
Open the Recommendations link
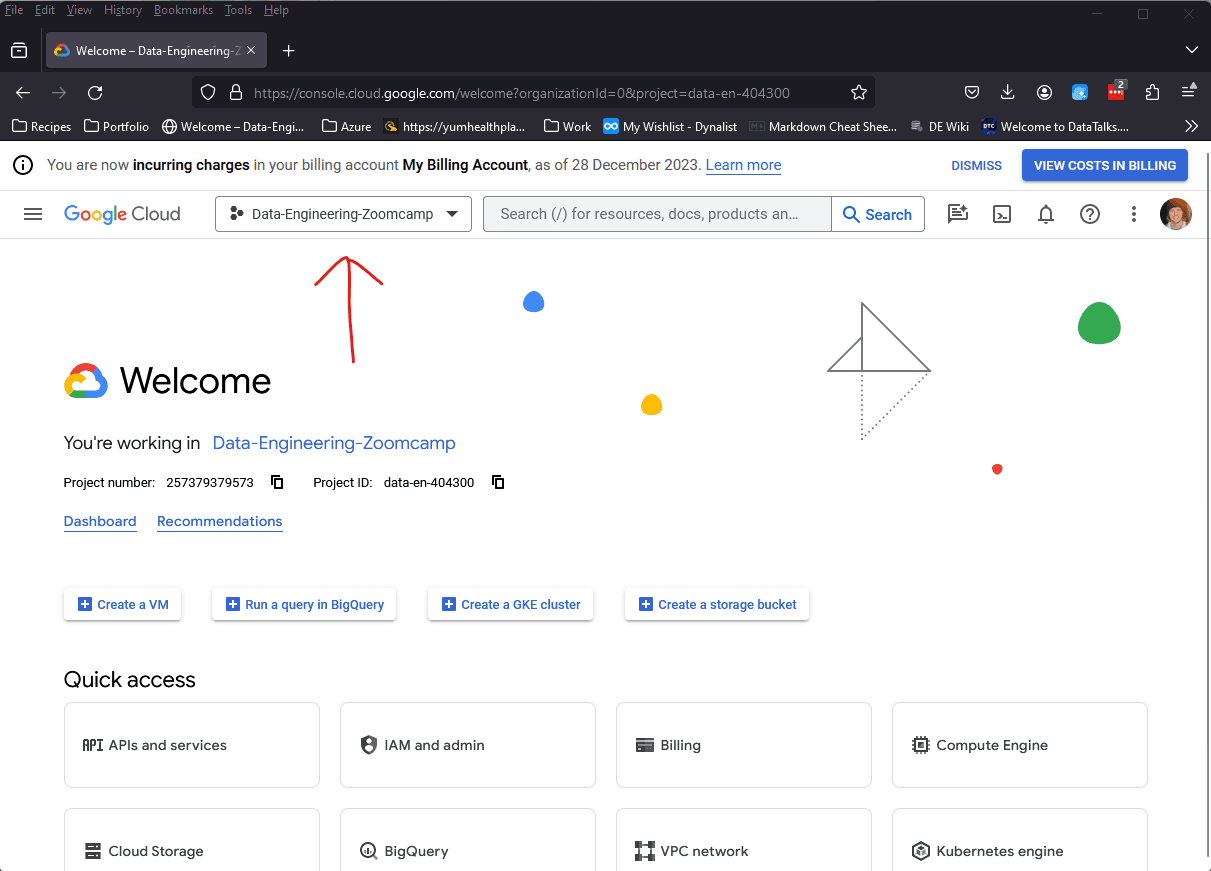(x=219, y=521)
